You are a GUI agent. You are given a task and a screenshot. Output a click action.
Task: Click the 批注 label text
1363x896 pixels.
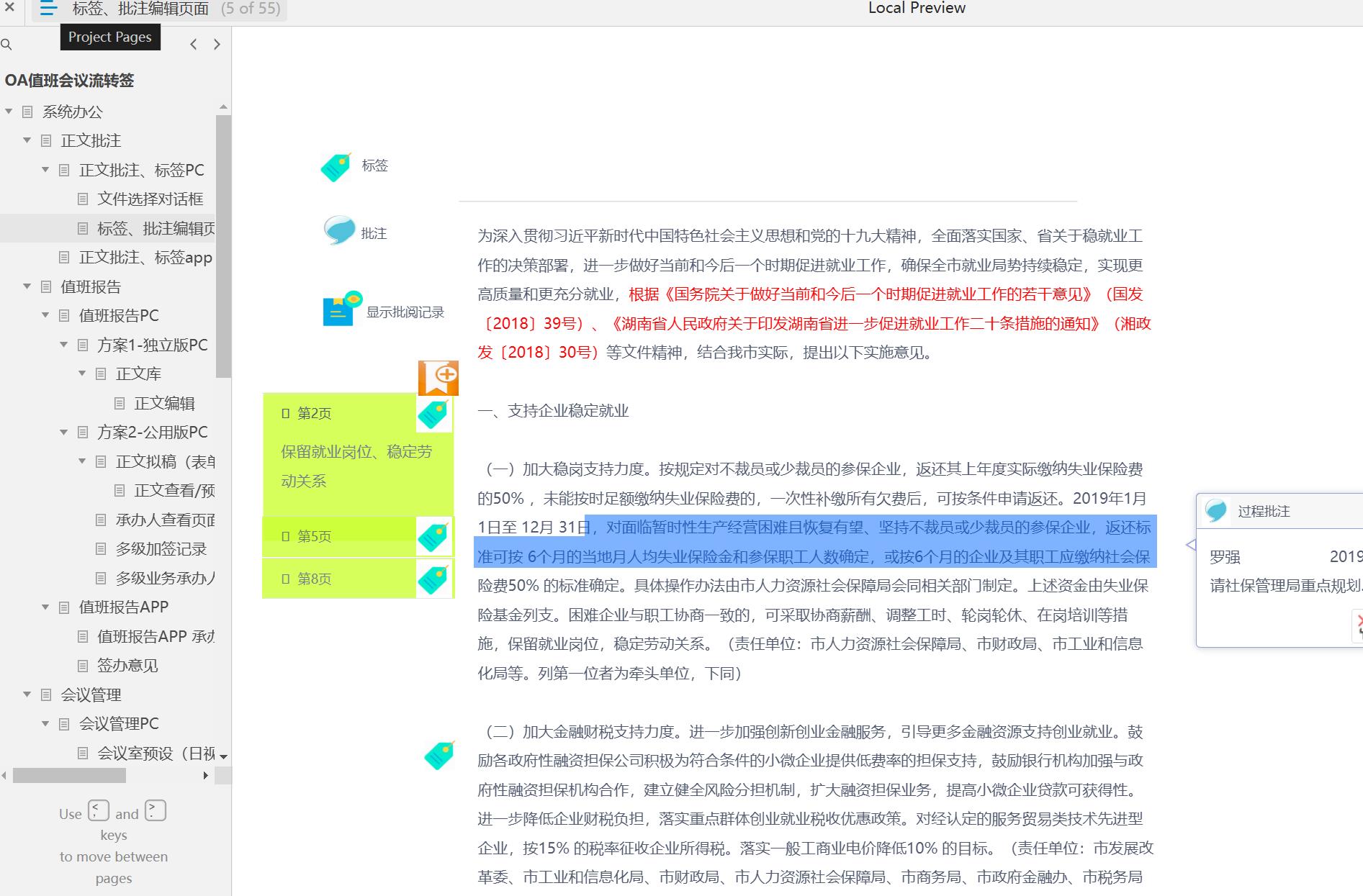374,233
